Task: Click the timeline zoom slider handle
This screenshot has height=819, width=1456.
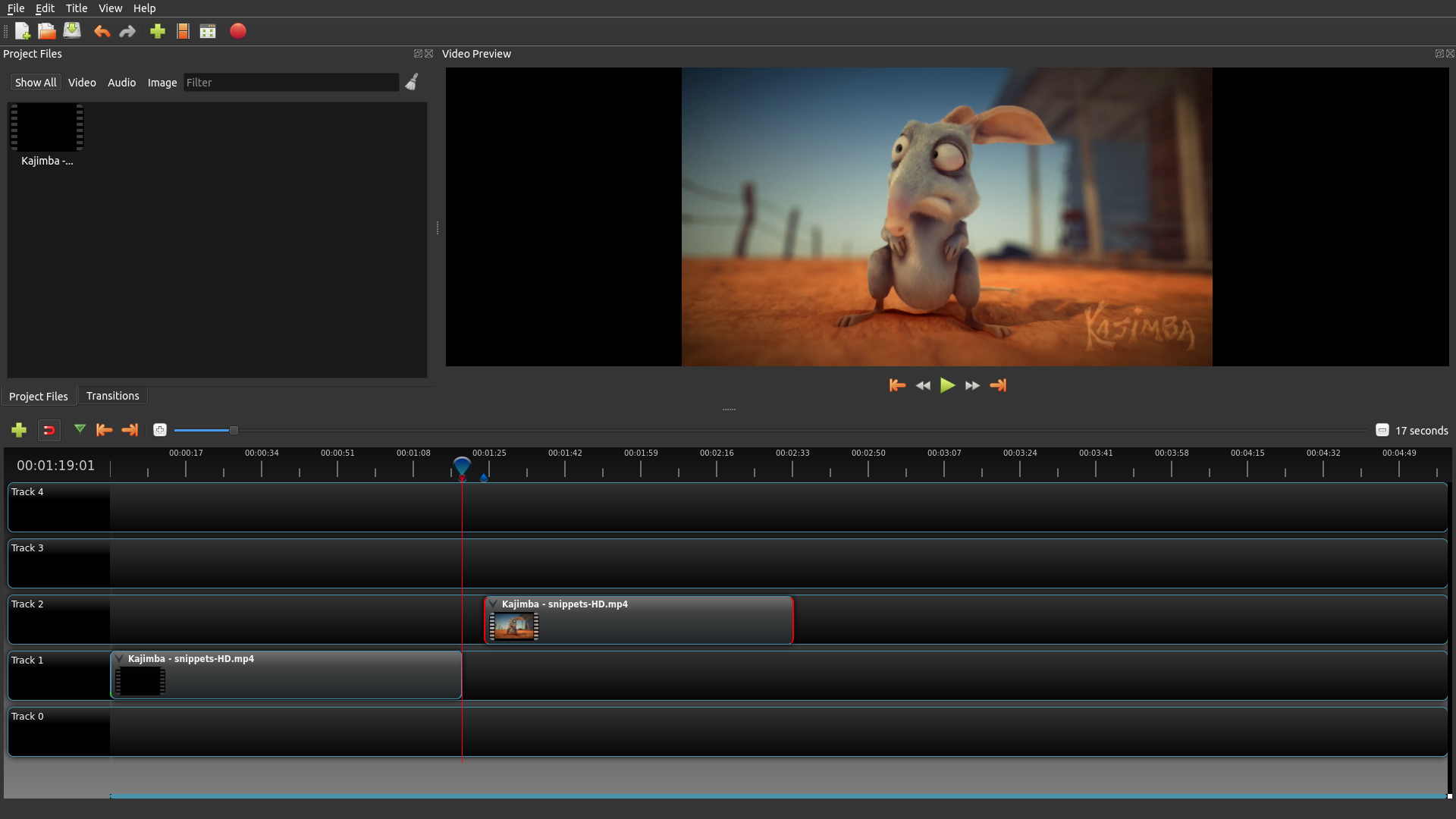Action: (x=234, y=430)
